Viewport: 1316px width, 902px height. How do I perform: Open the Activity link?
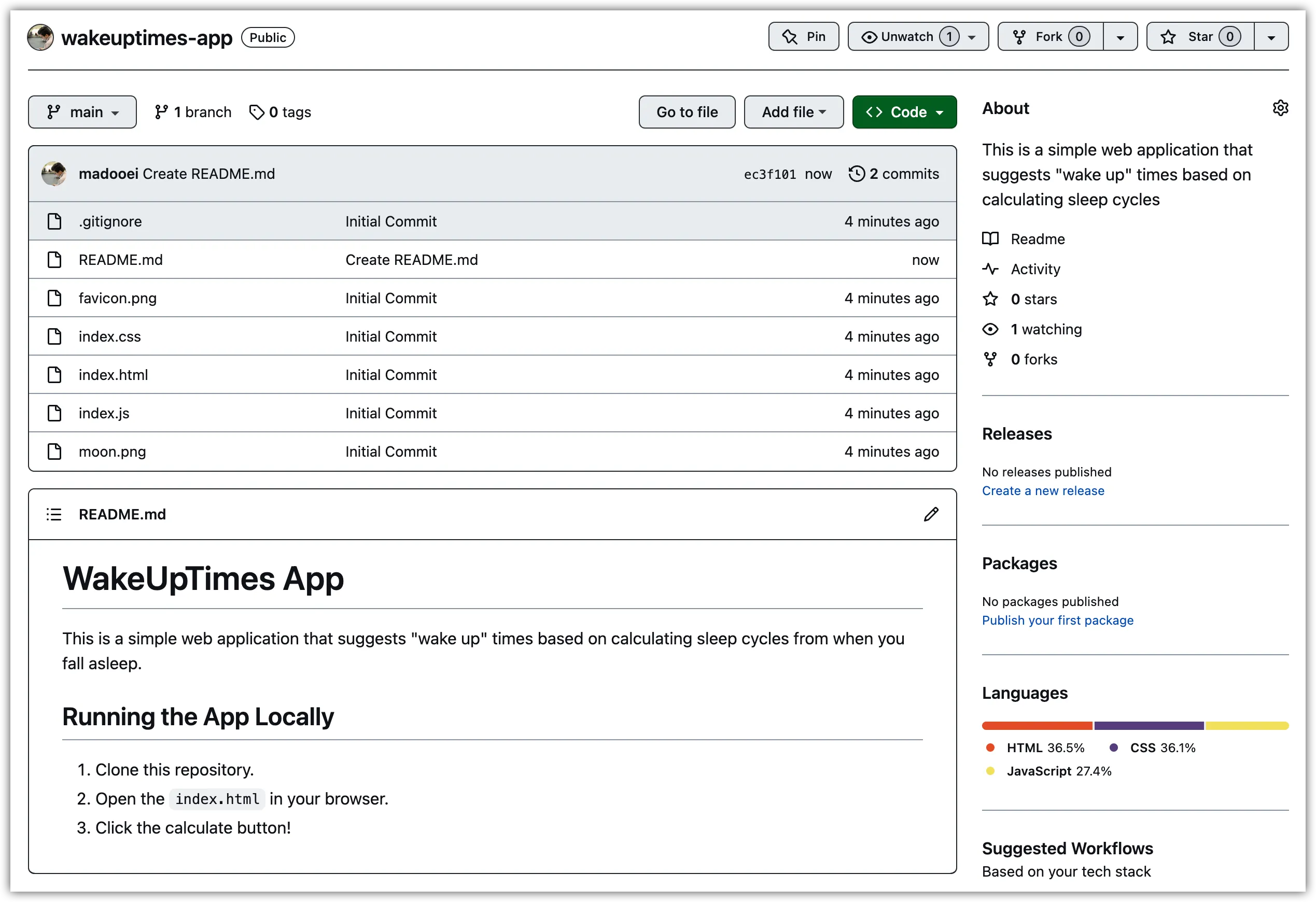(x=1035, y=269)
